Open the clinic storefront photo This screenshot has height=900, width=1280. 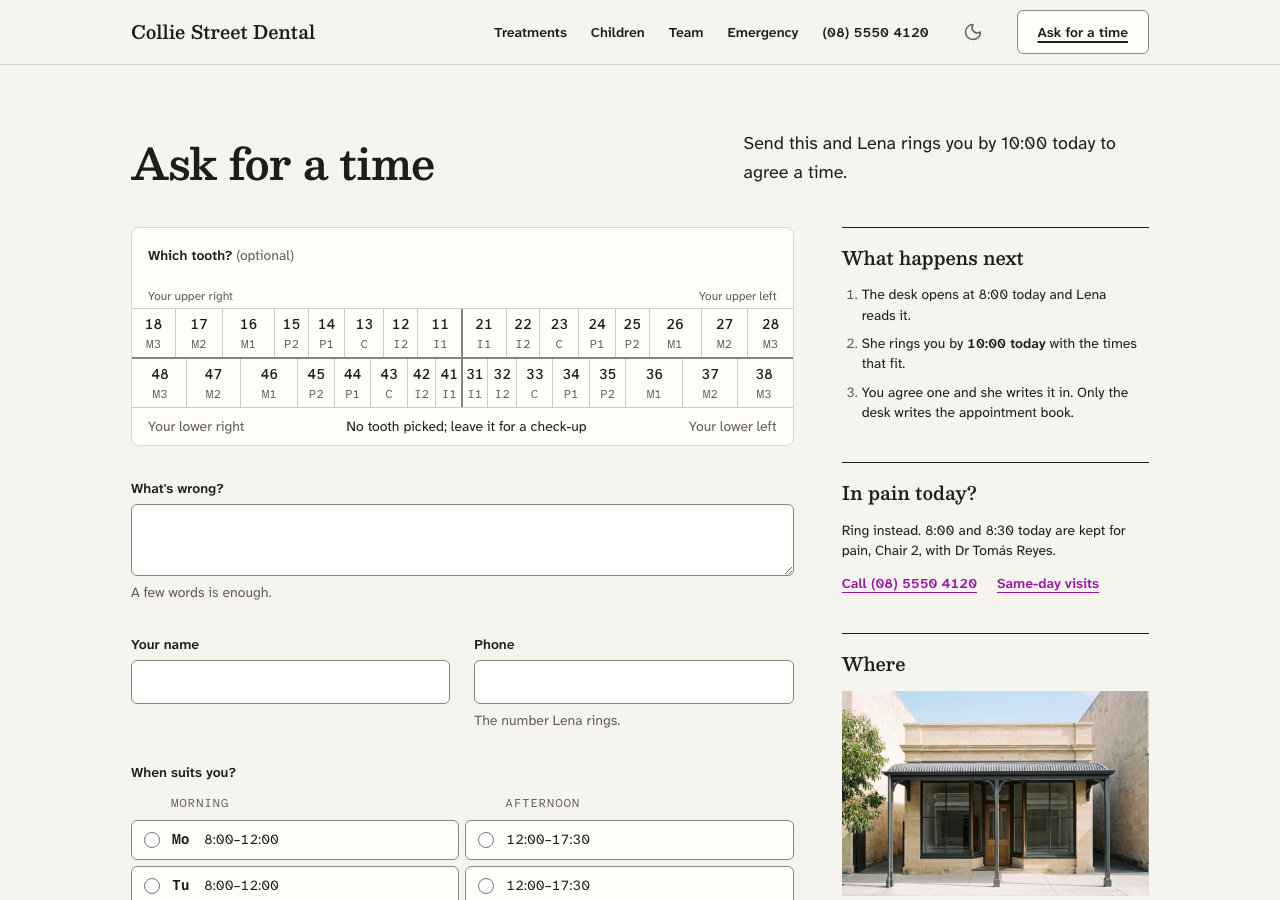[995, 794]
